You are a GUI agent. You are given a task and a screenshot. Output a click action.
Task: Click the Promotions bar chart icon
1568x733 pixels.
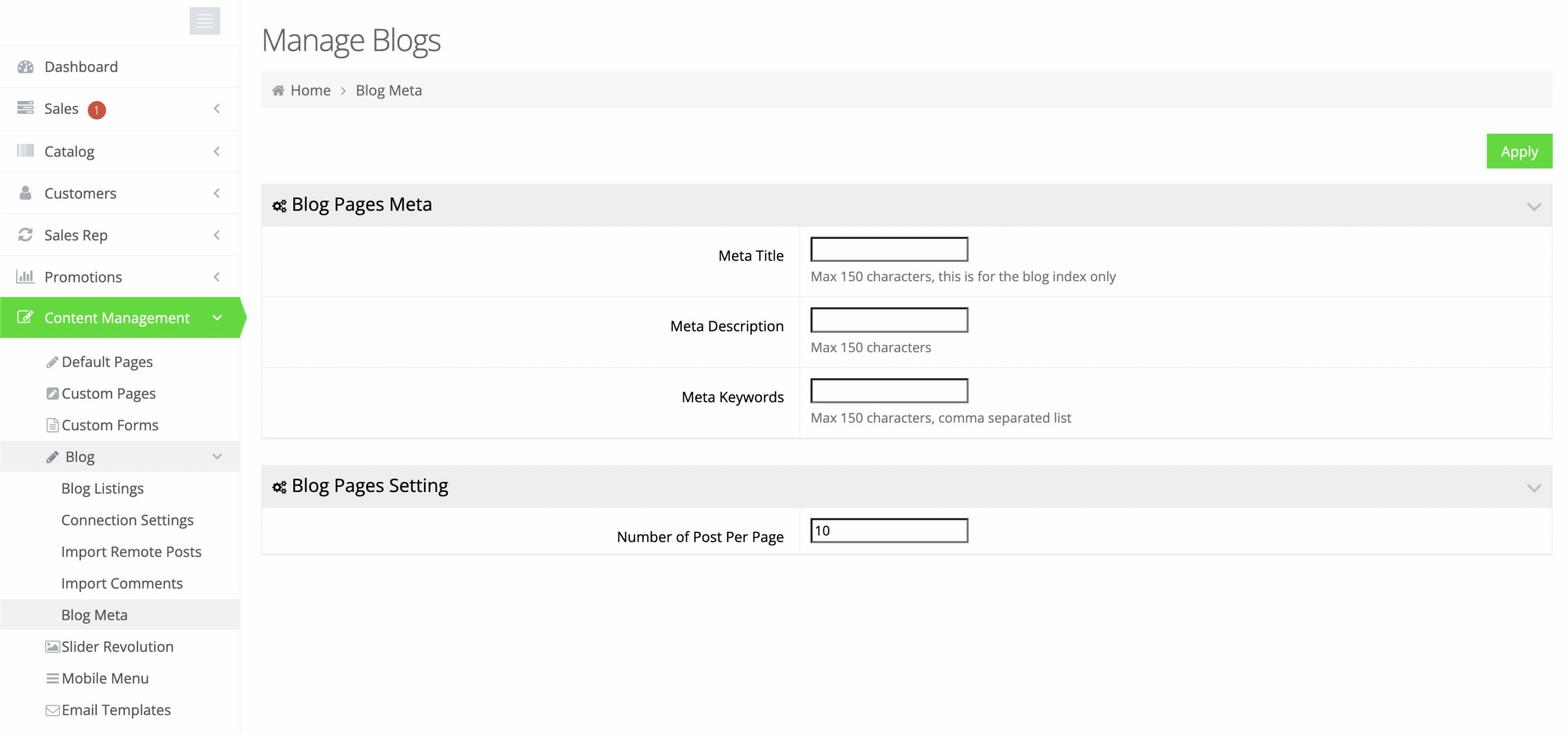click(25, 276)
